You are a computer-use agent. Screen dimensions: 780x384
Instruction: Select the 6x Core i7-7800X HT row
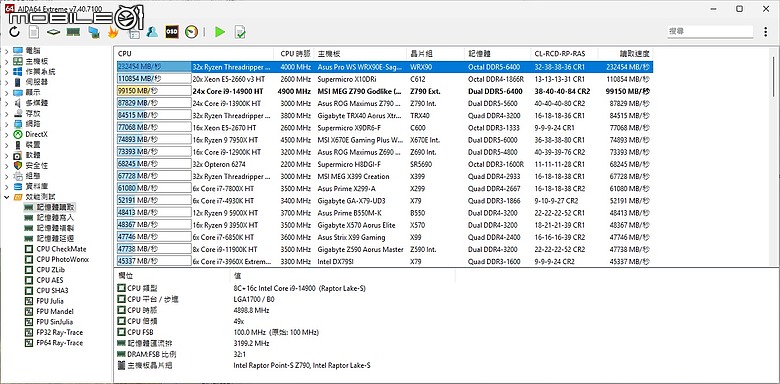(384, 189)
